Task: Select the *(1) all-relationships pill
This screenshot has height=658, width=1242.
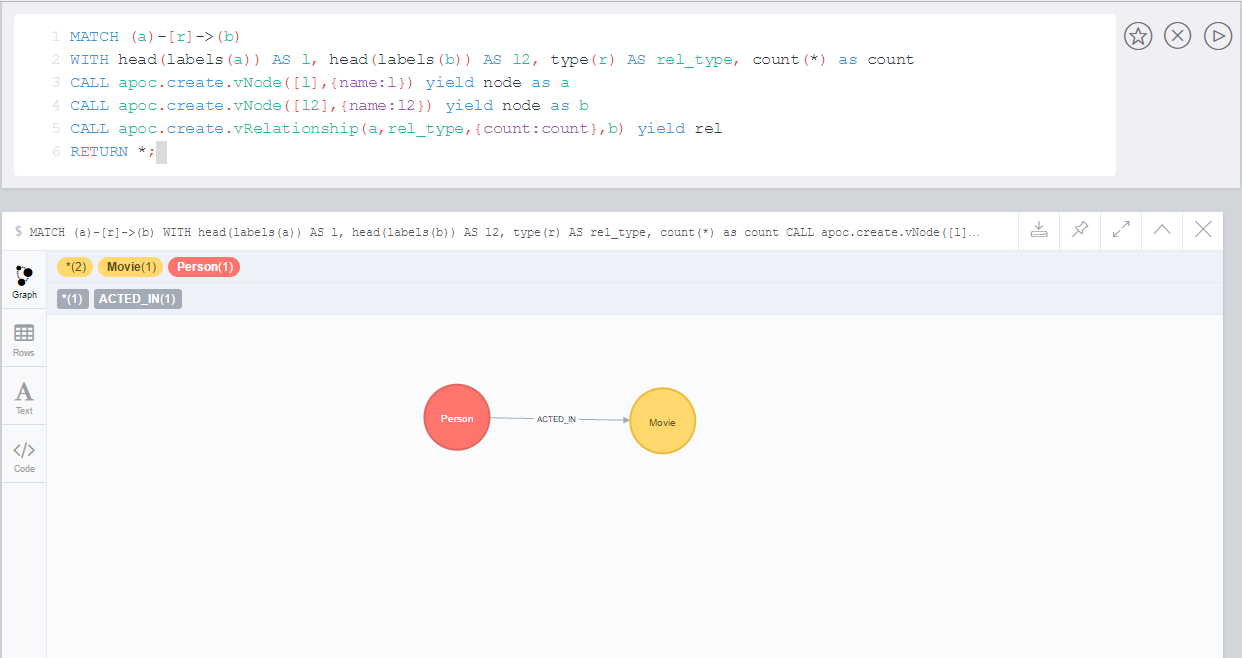Action: [71, 298]
